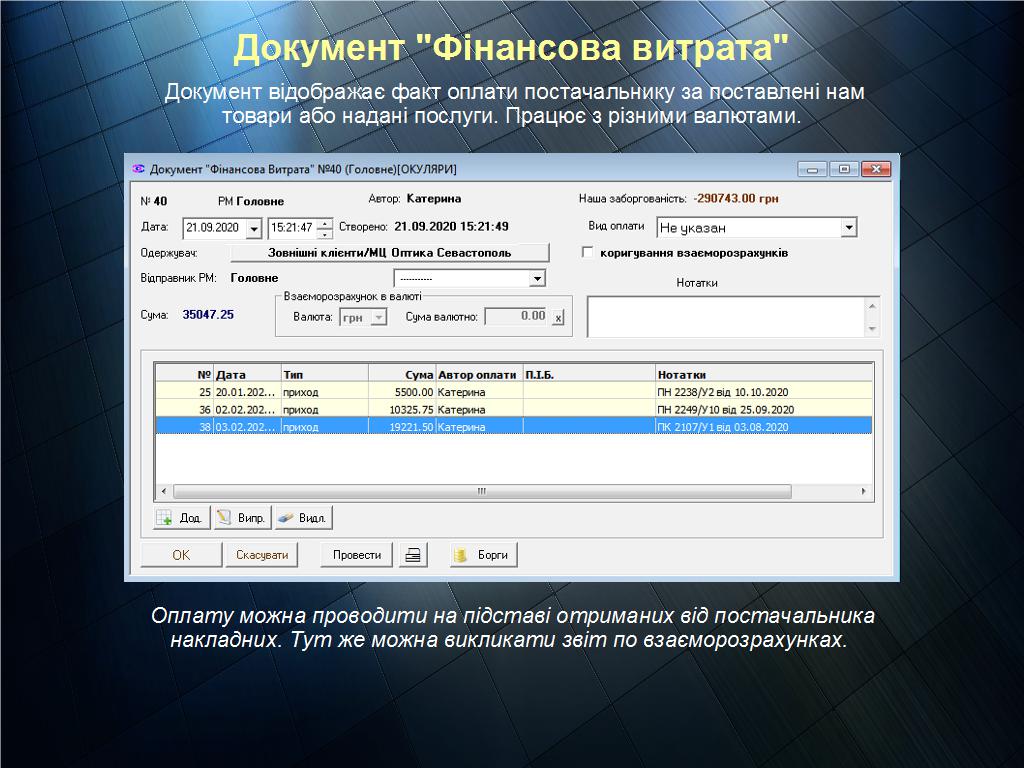Click the Видл. delete row button
1024x768 pixels.
pyautogui.click(x=302, y=518)
